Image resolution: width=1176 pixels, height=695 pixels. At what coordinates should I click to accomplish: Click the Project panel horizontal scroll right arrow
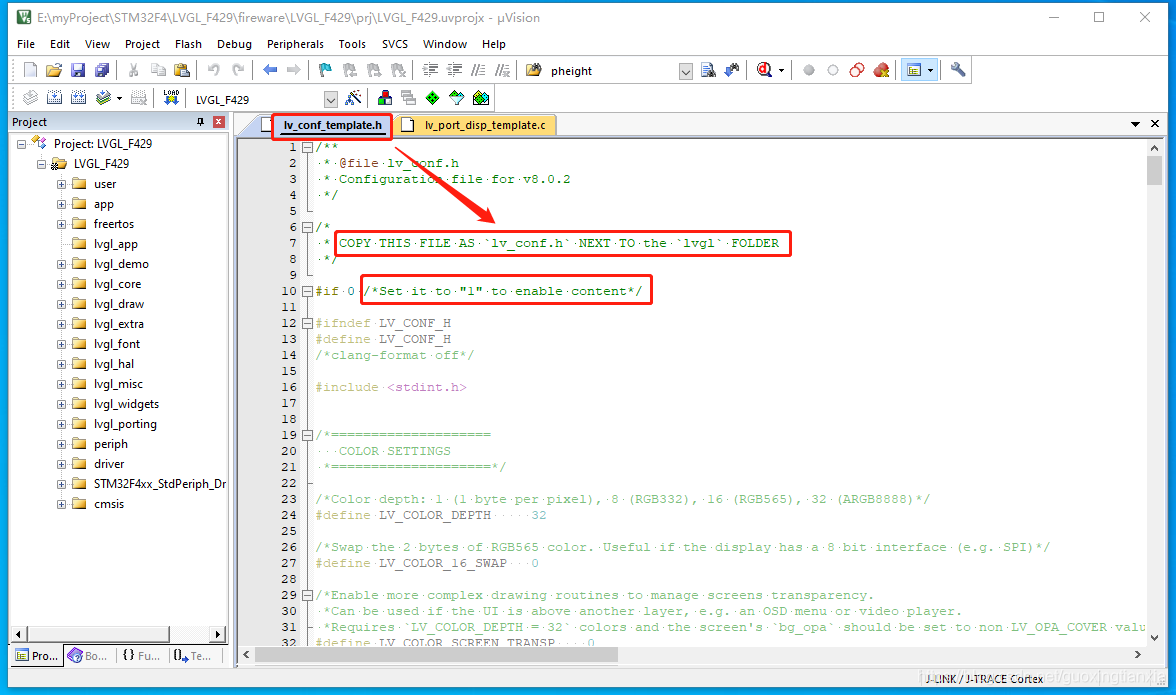218,634
